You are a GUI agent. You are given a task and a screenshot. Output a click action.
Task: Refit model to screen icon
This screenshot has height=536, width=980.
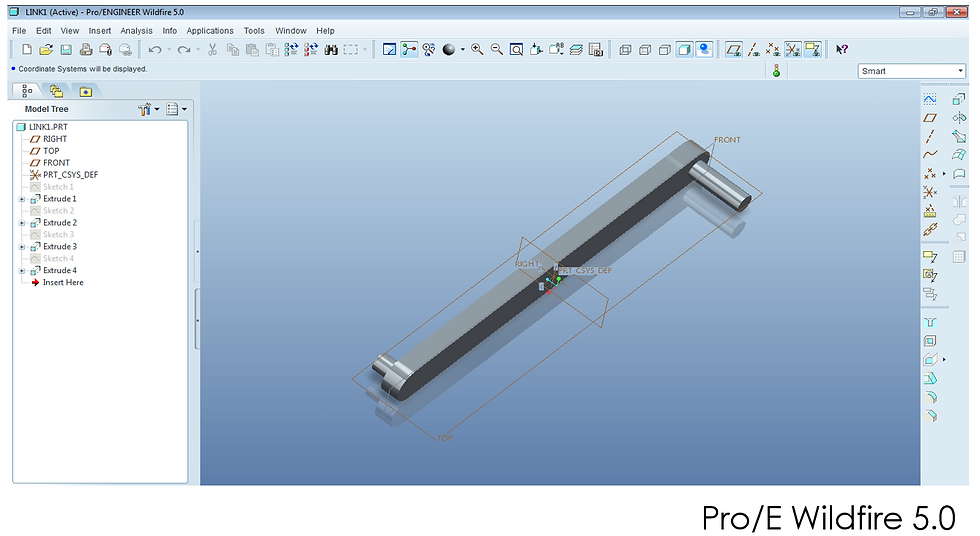coord(516,49)
